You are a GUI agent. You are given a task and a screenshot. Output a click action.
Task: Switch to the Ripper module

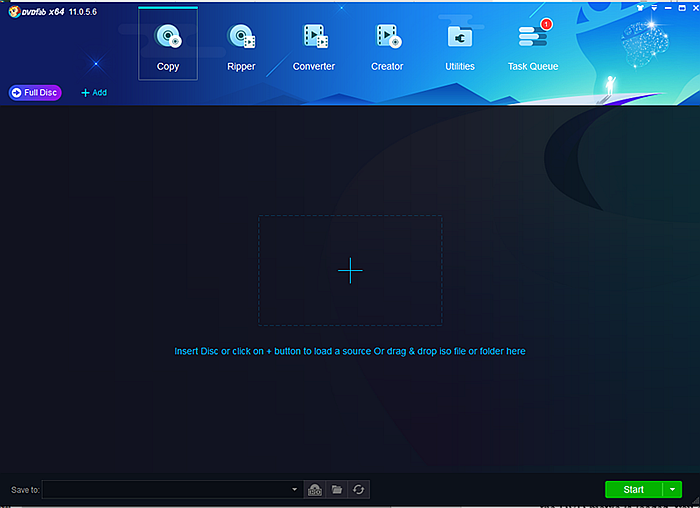tap(241, 47)
